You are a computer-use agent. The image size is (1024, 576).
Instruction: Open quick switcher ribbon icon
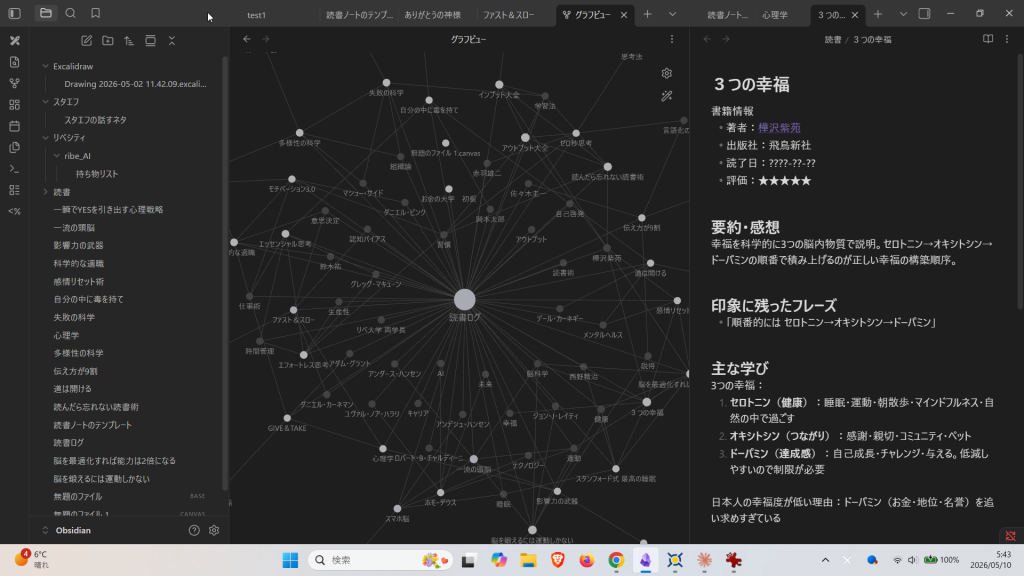tap(14, 62)
